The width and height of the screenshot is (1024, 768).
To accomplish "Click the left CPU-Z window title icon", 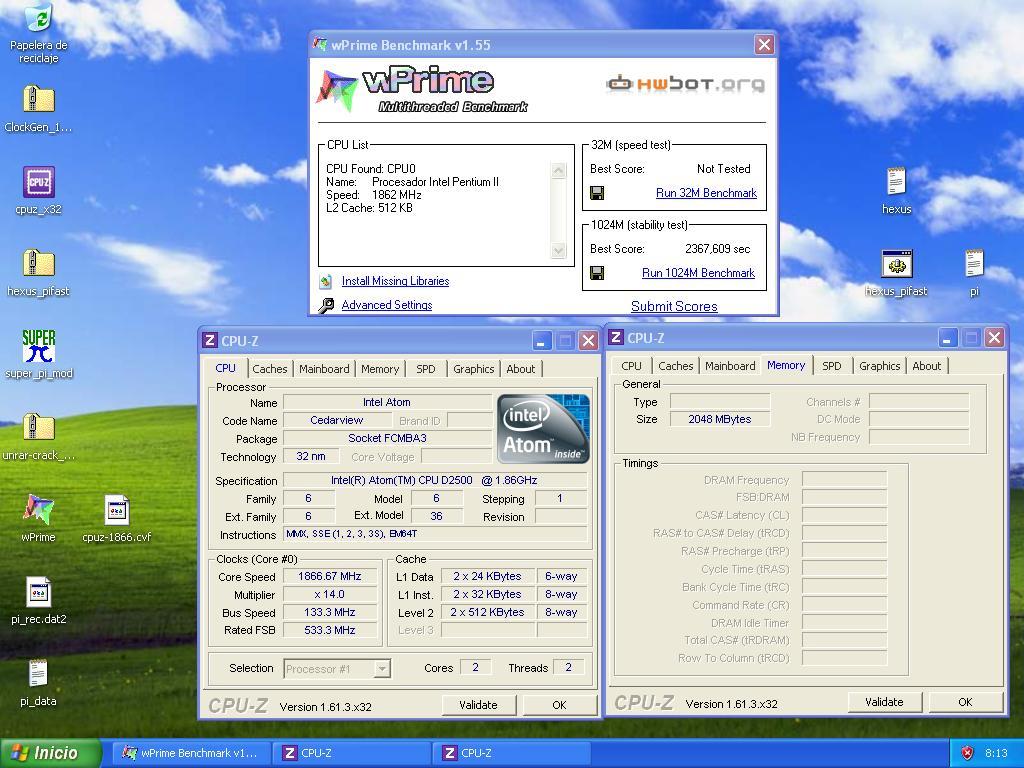I will click(210, 340).
